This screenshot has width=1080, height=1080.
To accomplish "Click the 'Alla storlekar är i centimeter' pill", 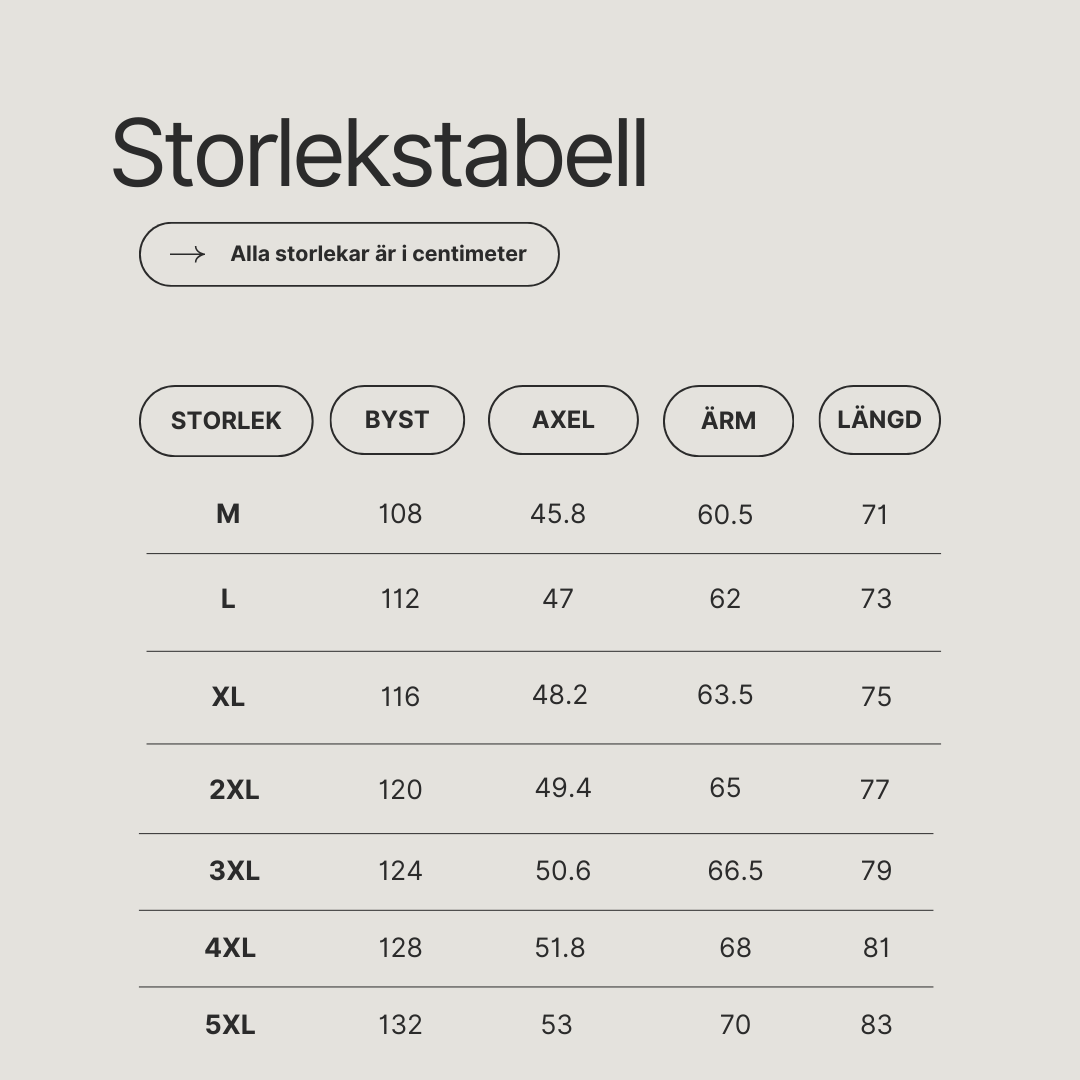I will [349, 254].
